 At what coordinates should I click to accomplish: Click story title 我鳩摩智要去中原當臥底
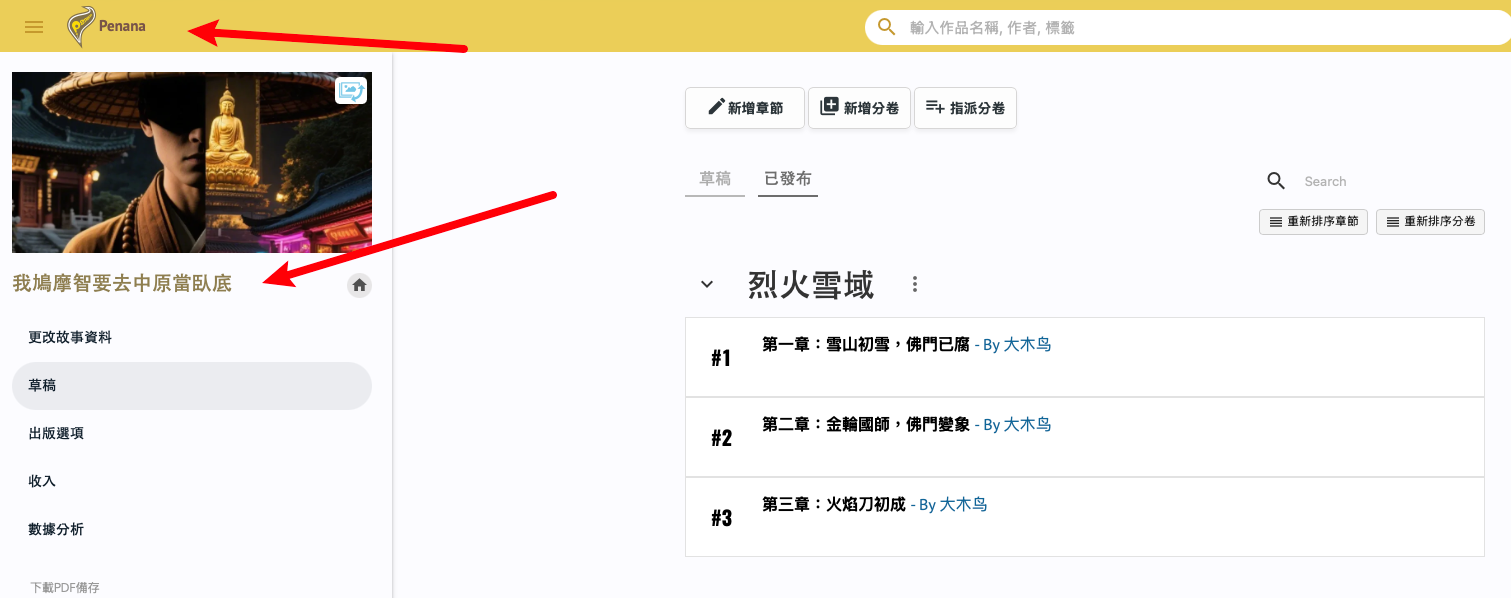[x=122, y=284]
